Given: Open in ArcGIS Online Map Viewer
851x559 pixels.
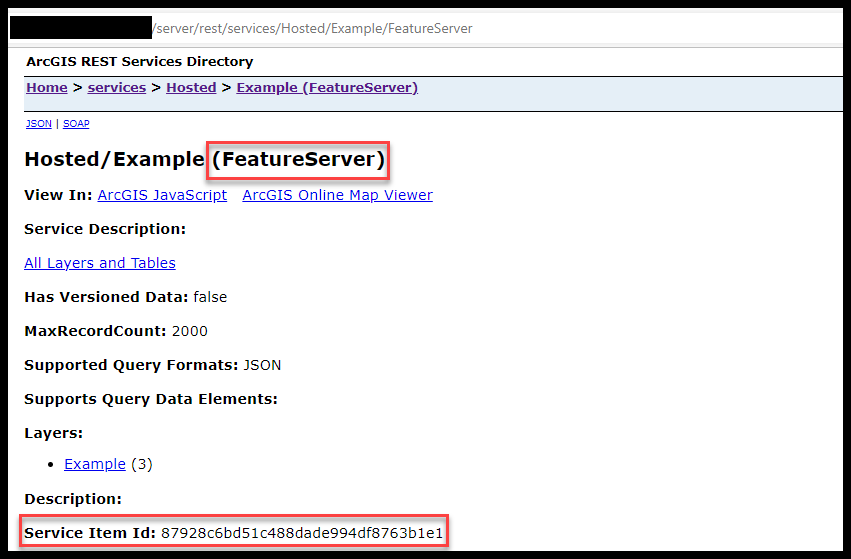Looking at the screenshot, I should [x=338, y=195].
